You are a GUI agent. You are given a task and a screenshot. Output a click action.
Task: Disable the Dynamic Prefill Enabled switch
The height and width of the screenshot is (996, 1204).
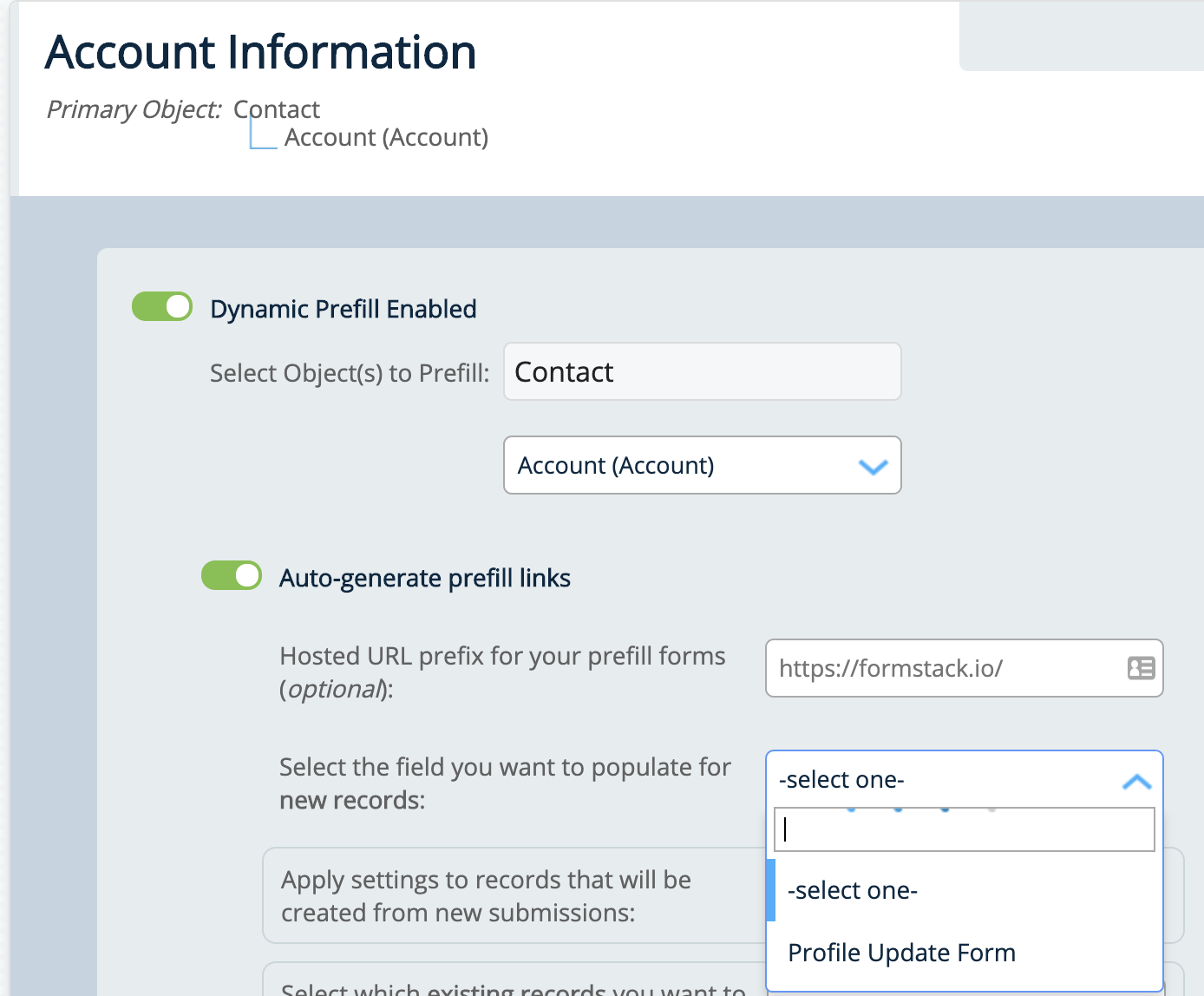click(x=162, y=306)
